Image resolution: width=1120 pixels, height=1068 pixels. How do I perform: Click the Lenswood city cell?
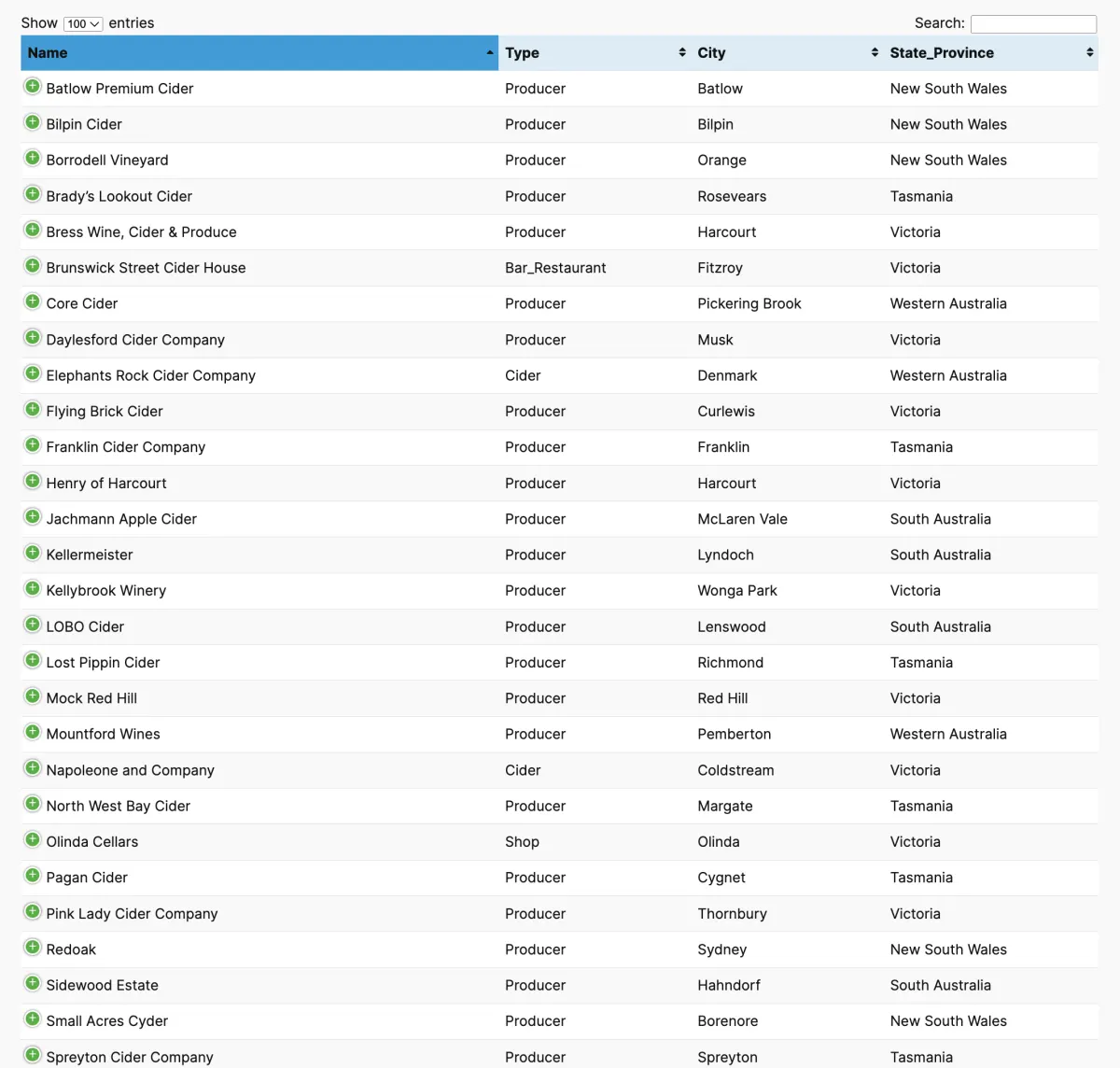tap(732, 626)
